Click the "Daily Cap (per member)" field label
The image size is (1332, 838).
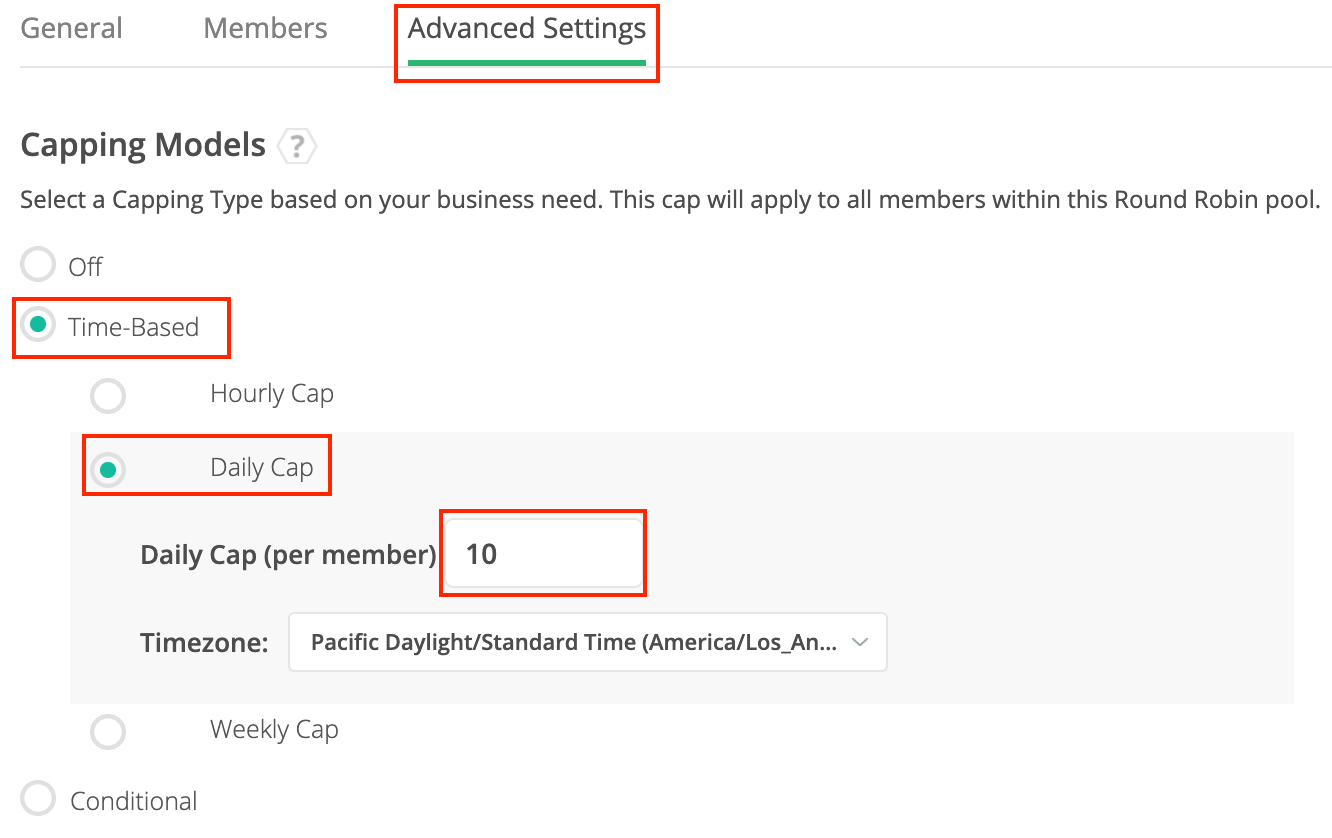coord(288,554)
